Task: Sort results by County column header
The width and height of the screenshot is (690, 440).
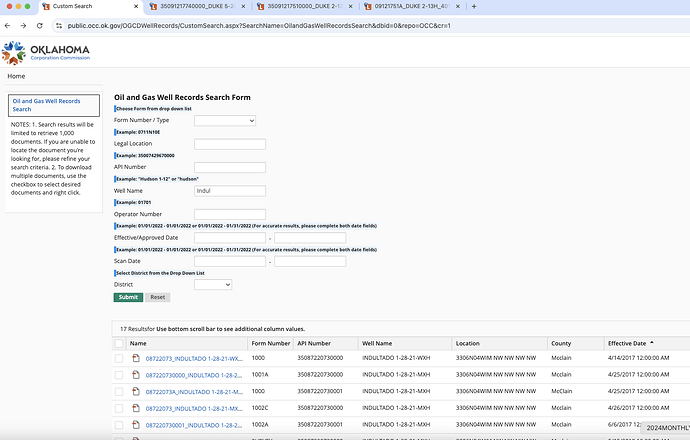Action: pos(561,343)
